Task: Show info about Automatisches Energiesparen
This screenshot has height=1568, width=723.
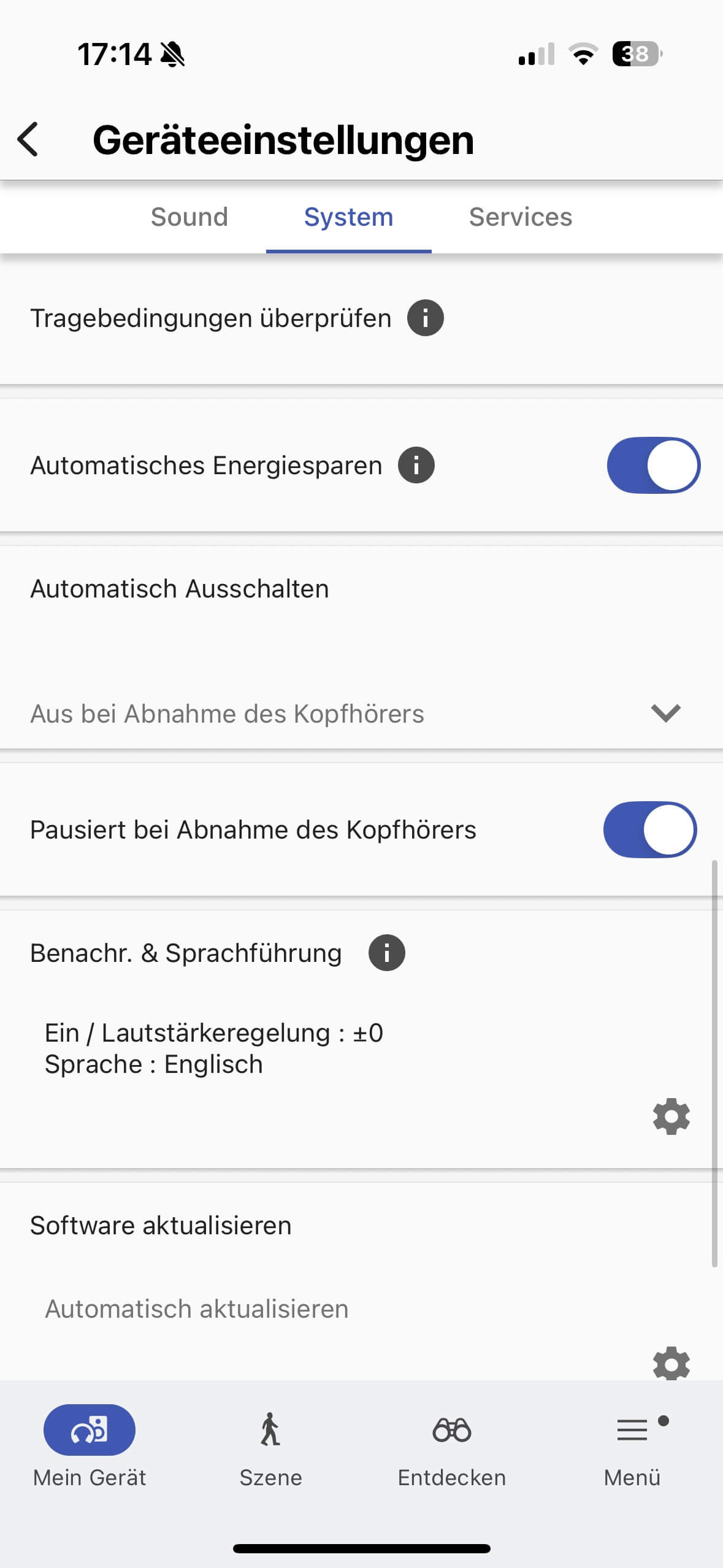Action: pyautogui.click(x=416, y=465)
